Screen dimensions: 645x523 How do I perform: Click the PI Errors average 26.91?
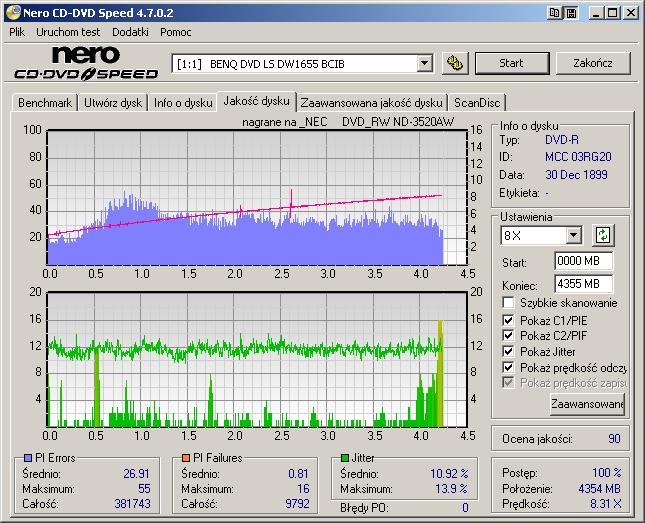pos(136,474)
